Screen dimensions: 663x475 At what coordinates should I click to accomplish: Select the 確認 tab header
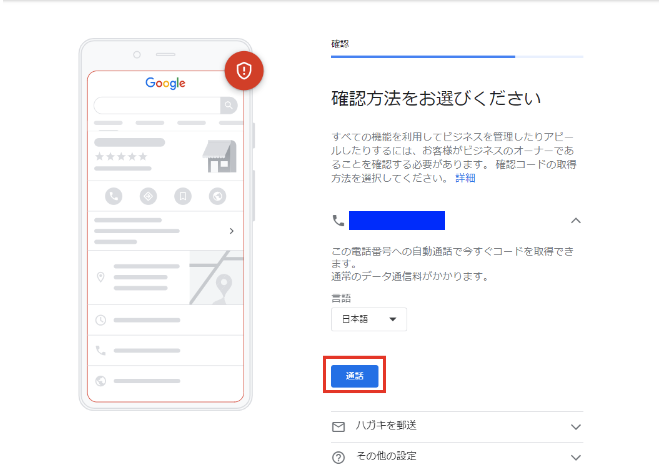(x=341, y=44)
